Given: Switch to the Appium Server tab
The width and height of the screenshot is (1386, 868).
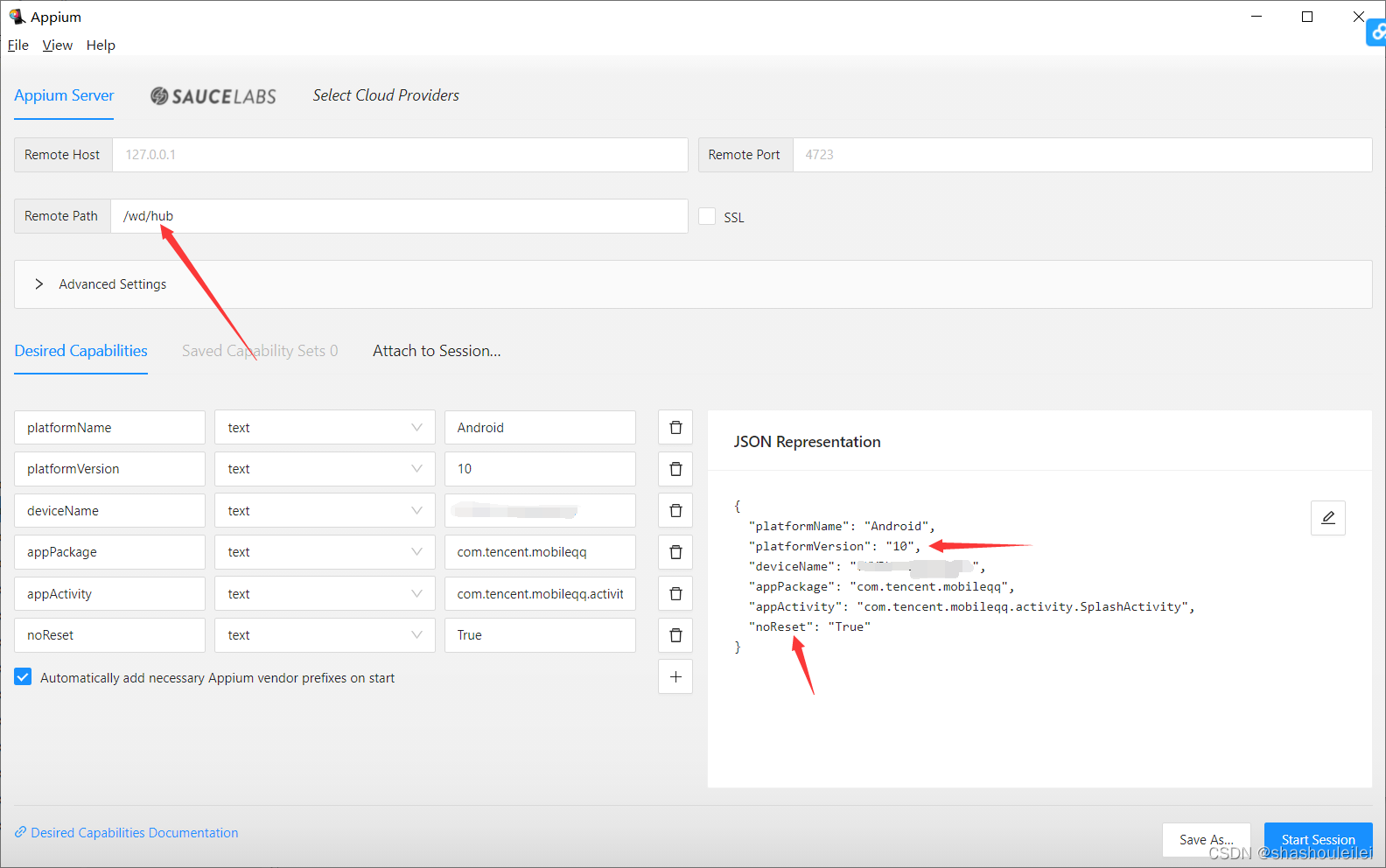Looking at the screenshot, I should [x=64, y=95].
